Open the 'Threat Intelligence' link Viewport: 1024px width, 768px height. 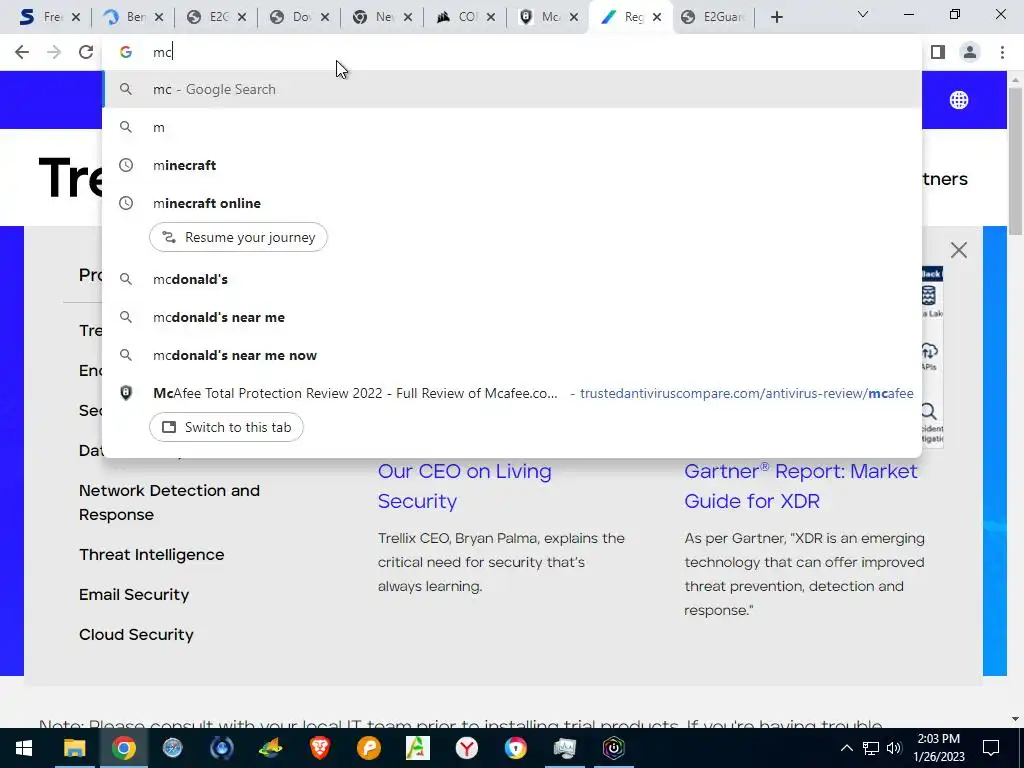pos(152,554)
